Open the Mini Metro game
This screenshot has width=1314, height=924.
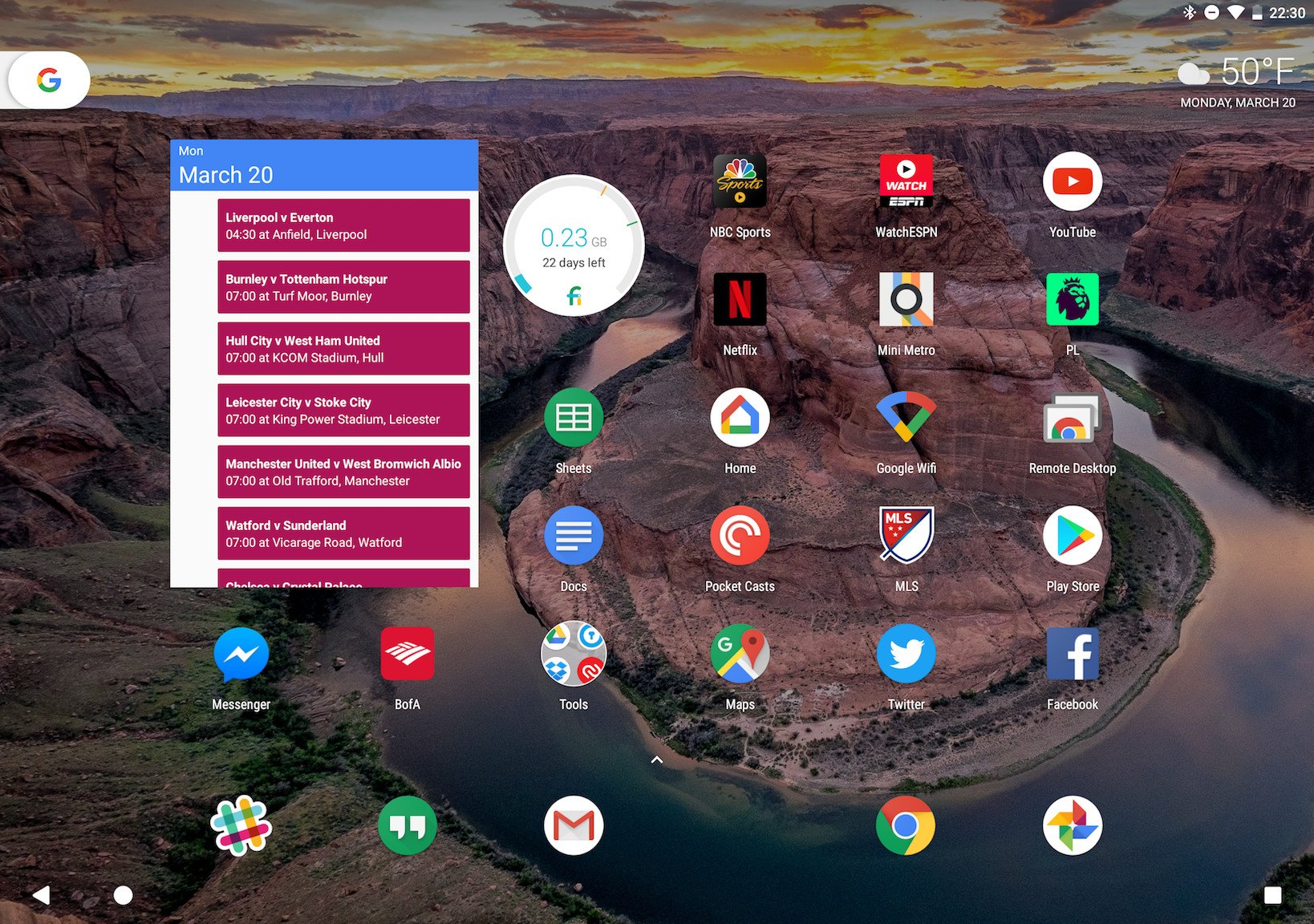point(906,299)
